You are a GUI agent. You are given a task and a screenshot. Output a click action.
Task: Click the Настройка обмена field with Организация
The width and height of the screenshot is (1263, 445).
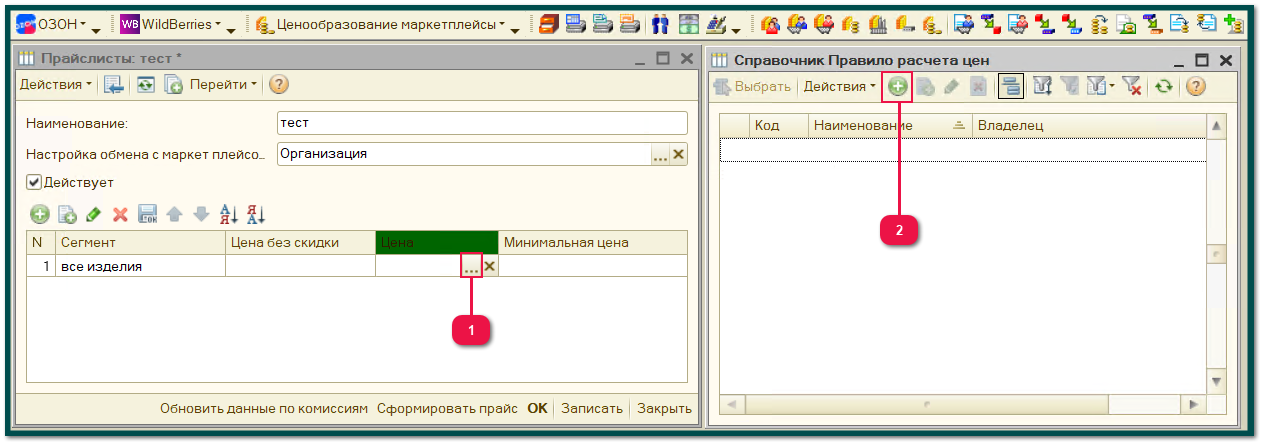pos(463,154)
